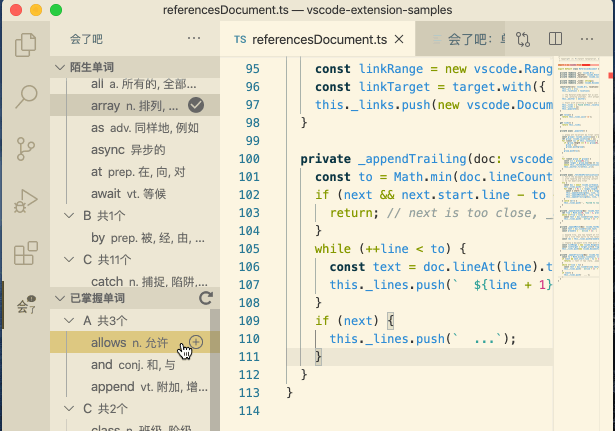
Task: Close the referencesDocument.ts tab
Action: coord(399,39)
